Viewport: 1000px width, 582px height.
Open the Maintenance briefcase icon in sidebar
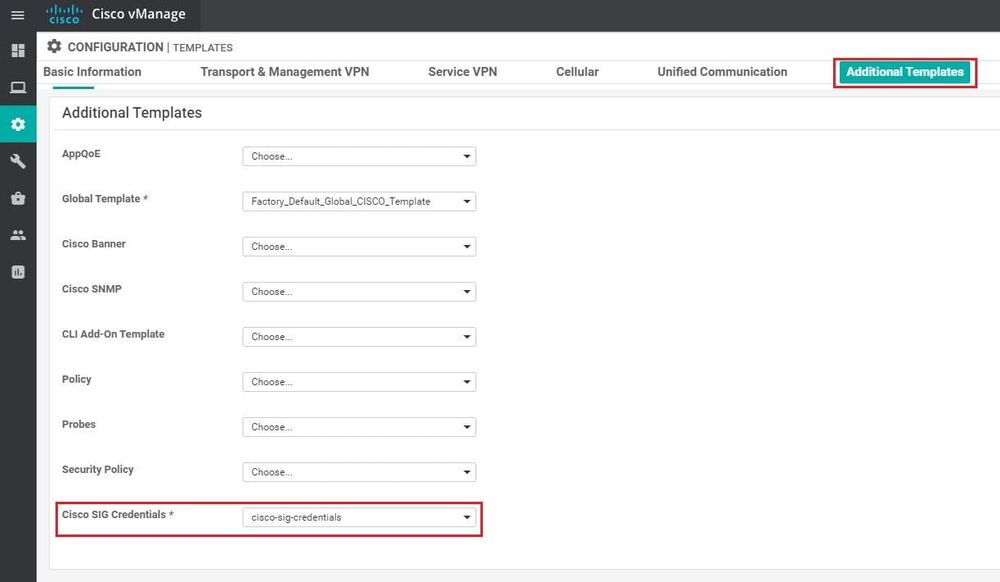tap(17, 198)
